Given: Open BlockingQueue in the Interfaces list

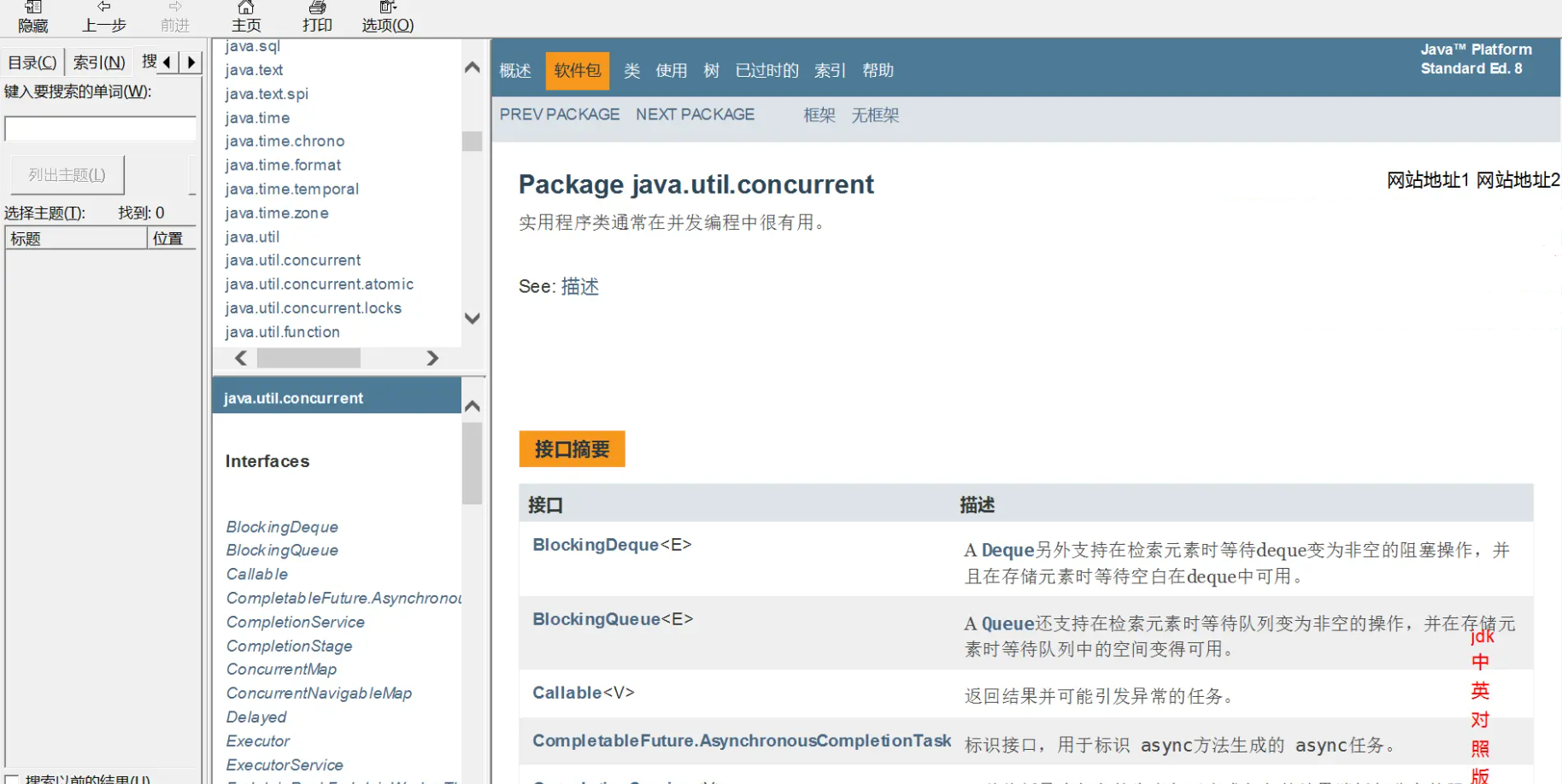Looking at the screenshot, I should [x=282, y=550].
